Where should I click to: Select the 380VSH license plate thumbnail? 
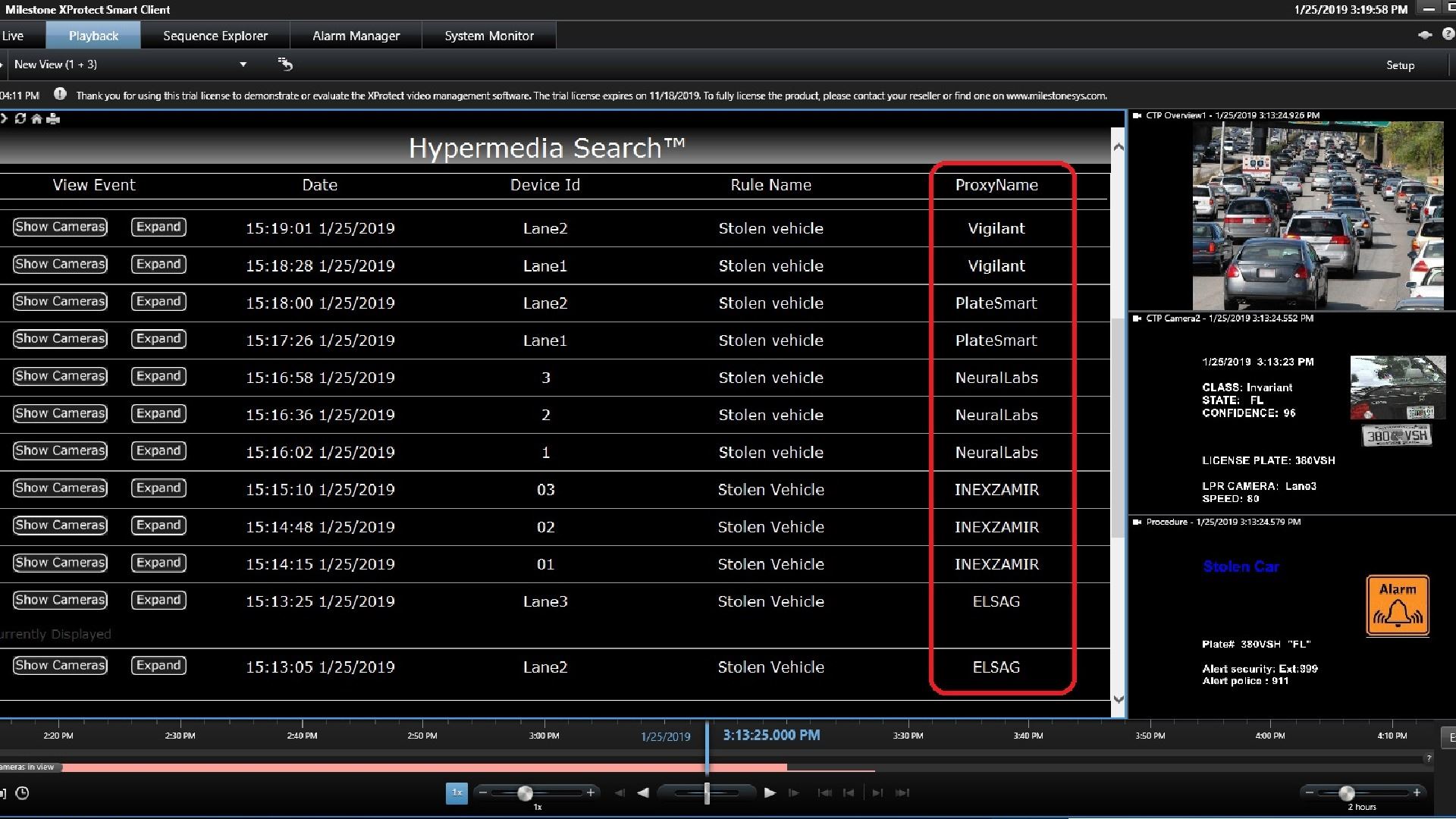click(1398, 435)
